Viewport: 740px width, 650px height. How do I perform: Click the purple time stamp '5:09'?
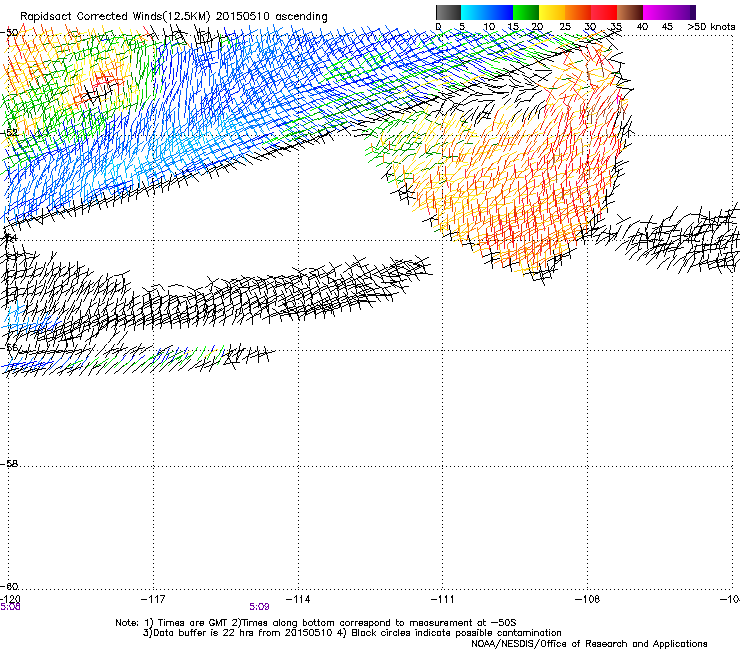pos(259,607)
